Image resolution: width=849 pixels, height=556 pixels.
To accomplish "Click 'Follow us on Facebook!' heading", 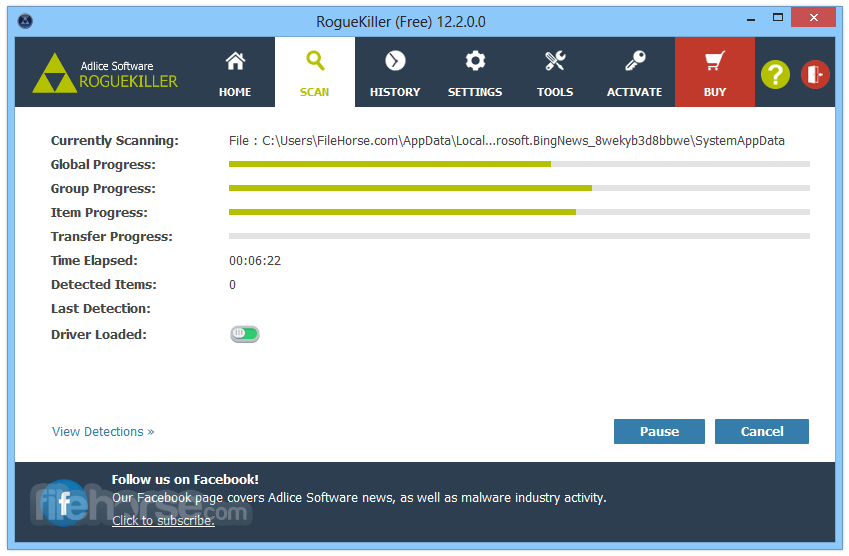I will [x=185, y=480].
